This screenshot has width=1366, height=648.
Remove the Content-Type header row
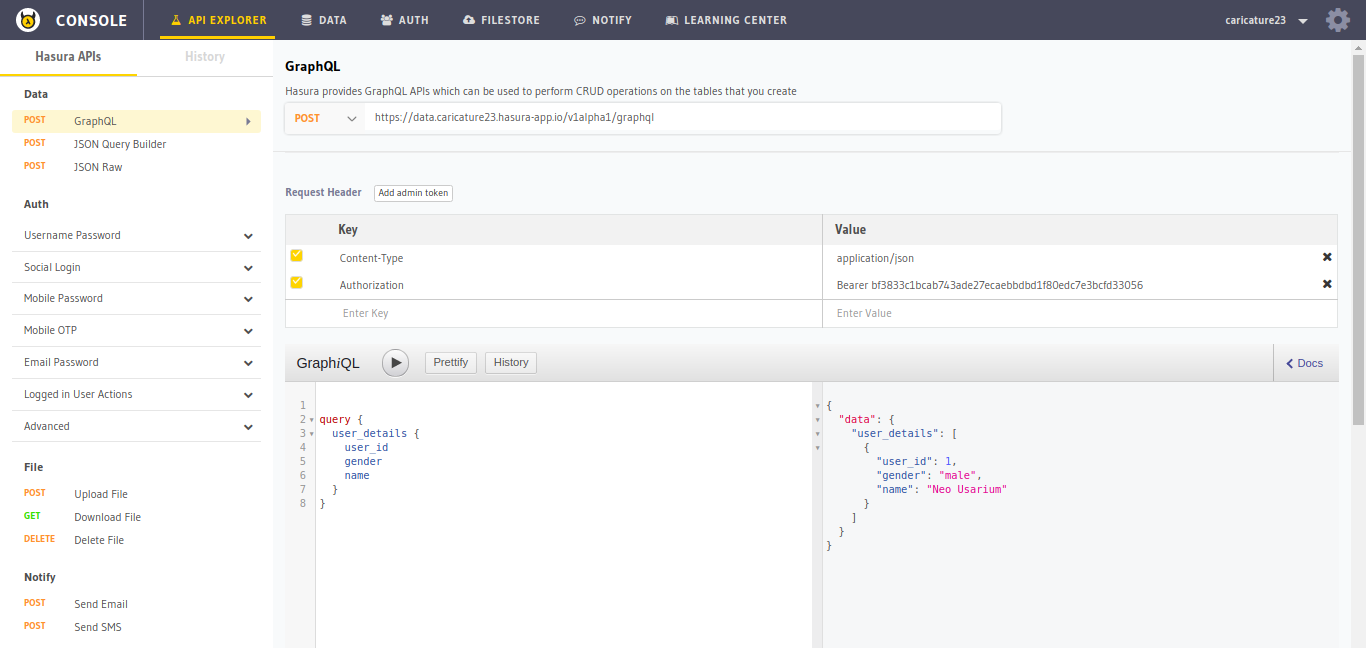click(x=1327, y=257)
